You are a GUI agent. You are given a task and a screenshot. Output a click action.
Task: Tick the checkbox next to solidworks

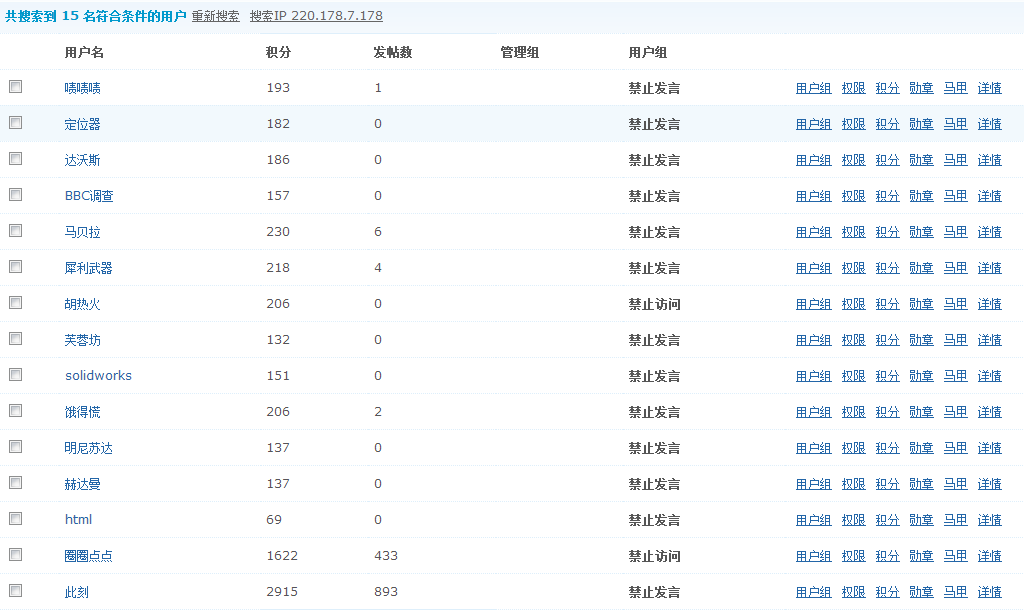tap(15, 375)
